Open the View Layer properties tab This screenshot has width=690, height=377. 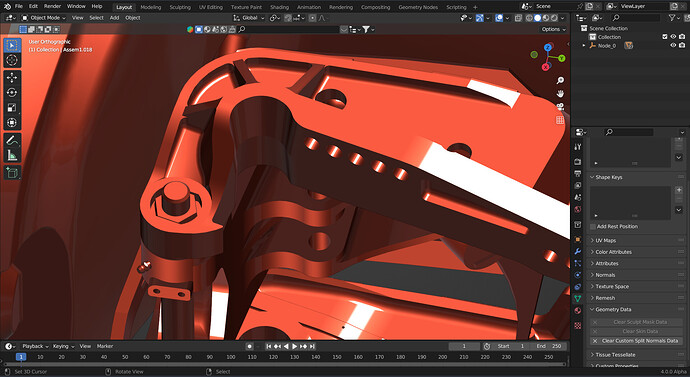point(578,186)
